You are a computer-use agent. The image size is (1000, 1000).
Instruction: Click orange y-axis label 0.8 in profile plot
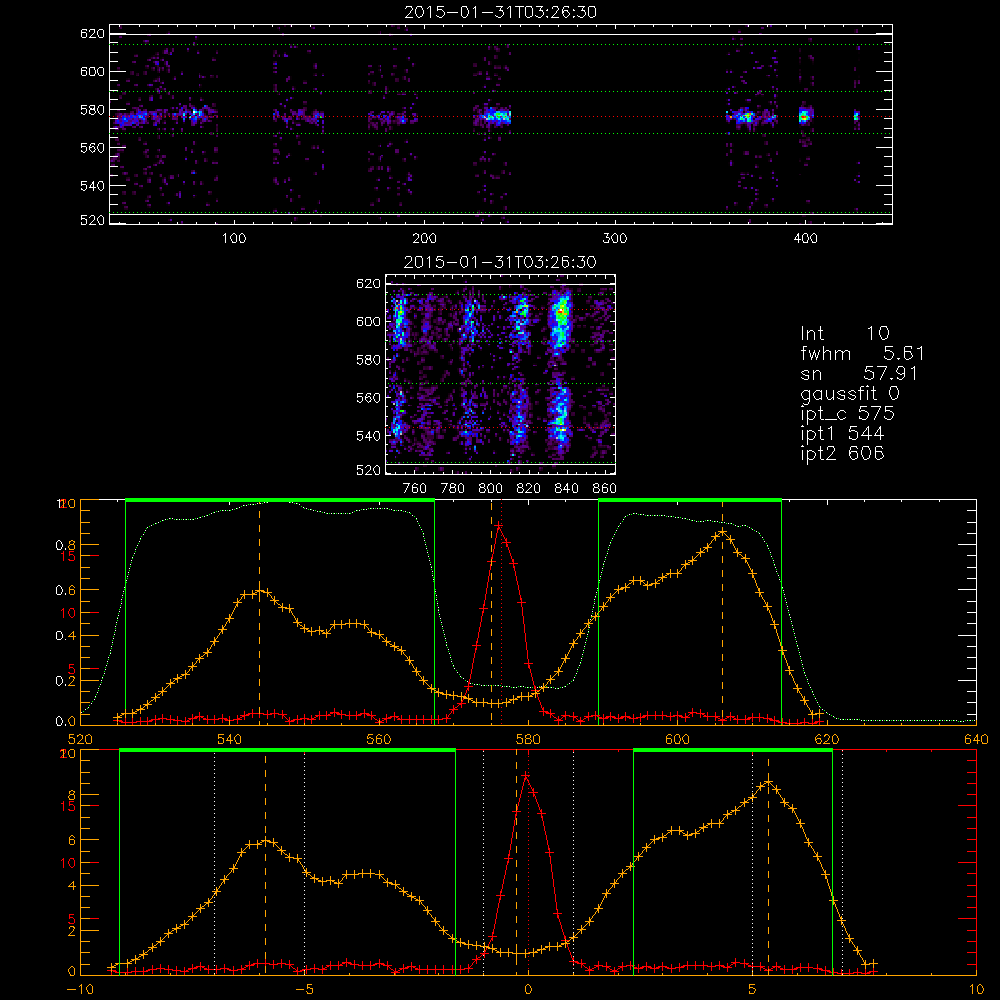point(66,545)
